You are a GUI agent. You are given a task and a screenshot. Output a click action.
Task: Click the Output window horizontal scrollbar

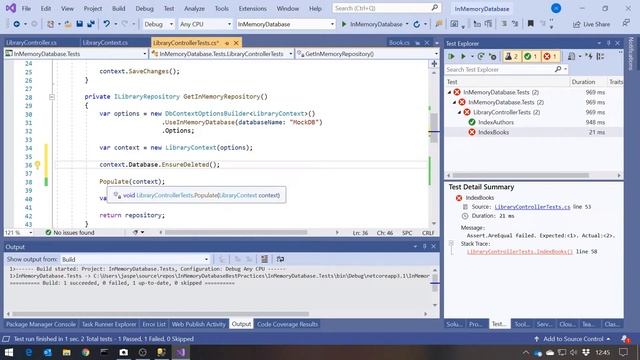161,314
